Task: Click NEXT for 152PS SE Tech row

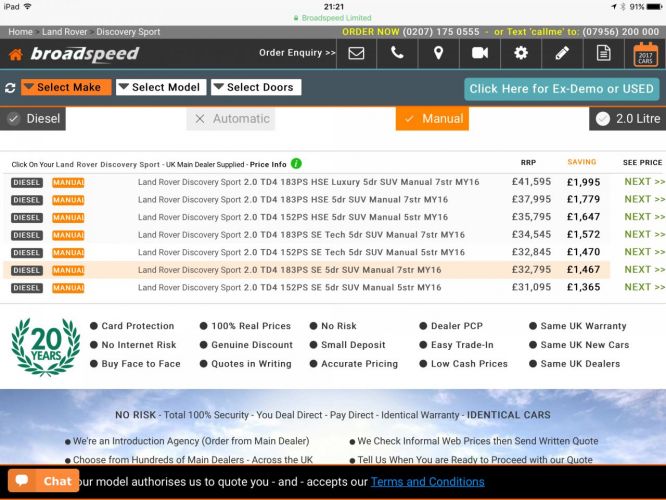Action: pos(644,252)
